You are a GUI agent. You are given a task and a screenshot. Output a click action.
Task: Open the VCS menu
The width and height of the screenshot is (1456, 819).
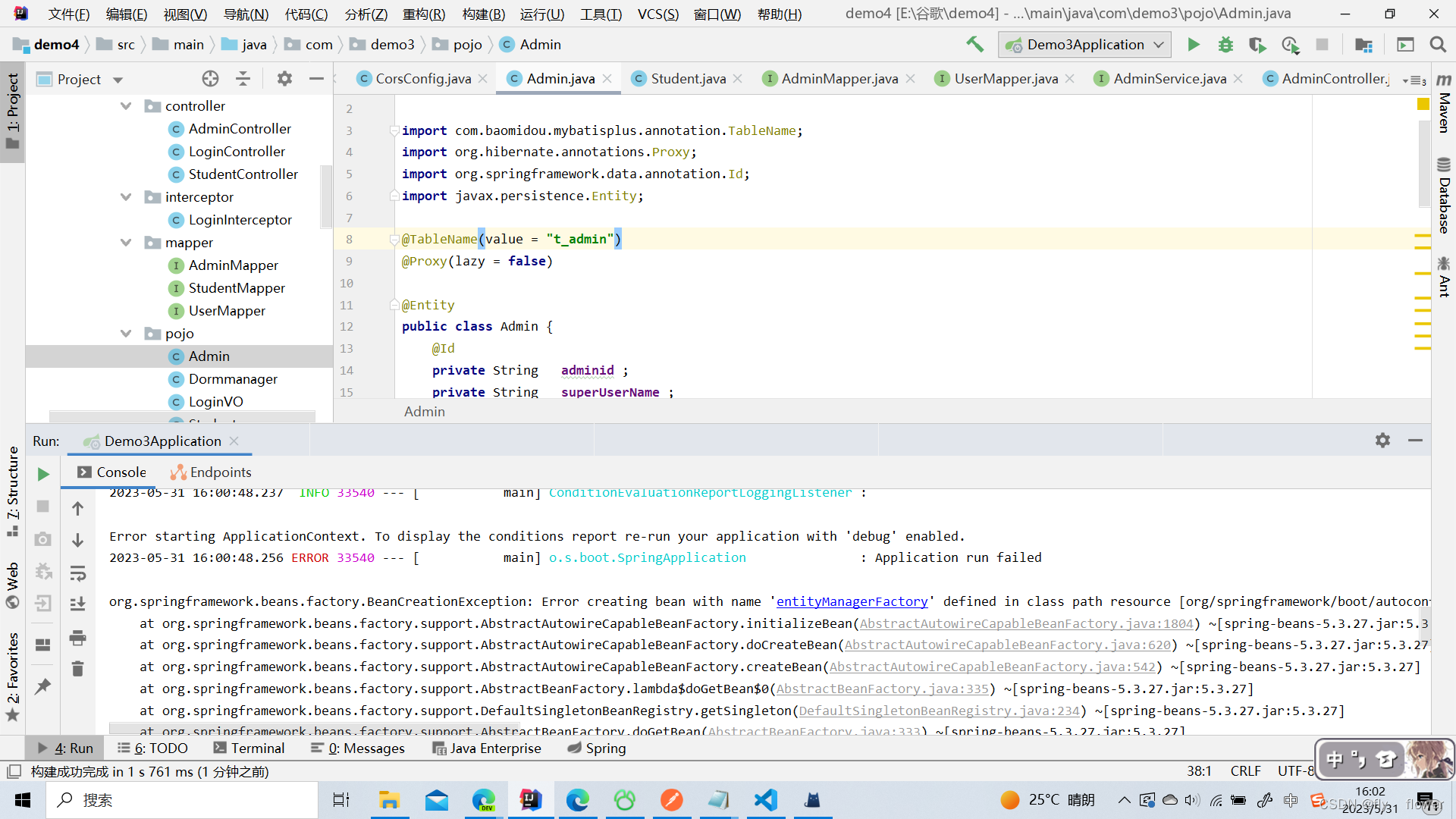tap(657, 14)
